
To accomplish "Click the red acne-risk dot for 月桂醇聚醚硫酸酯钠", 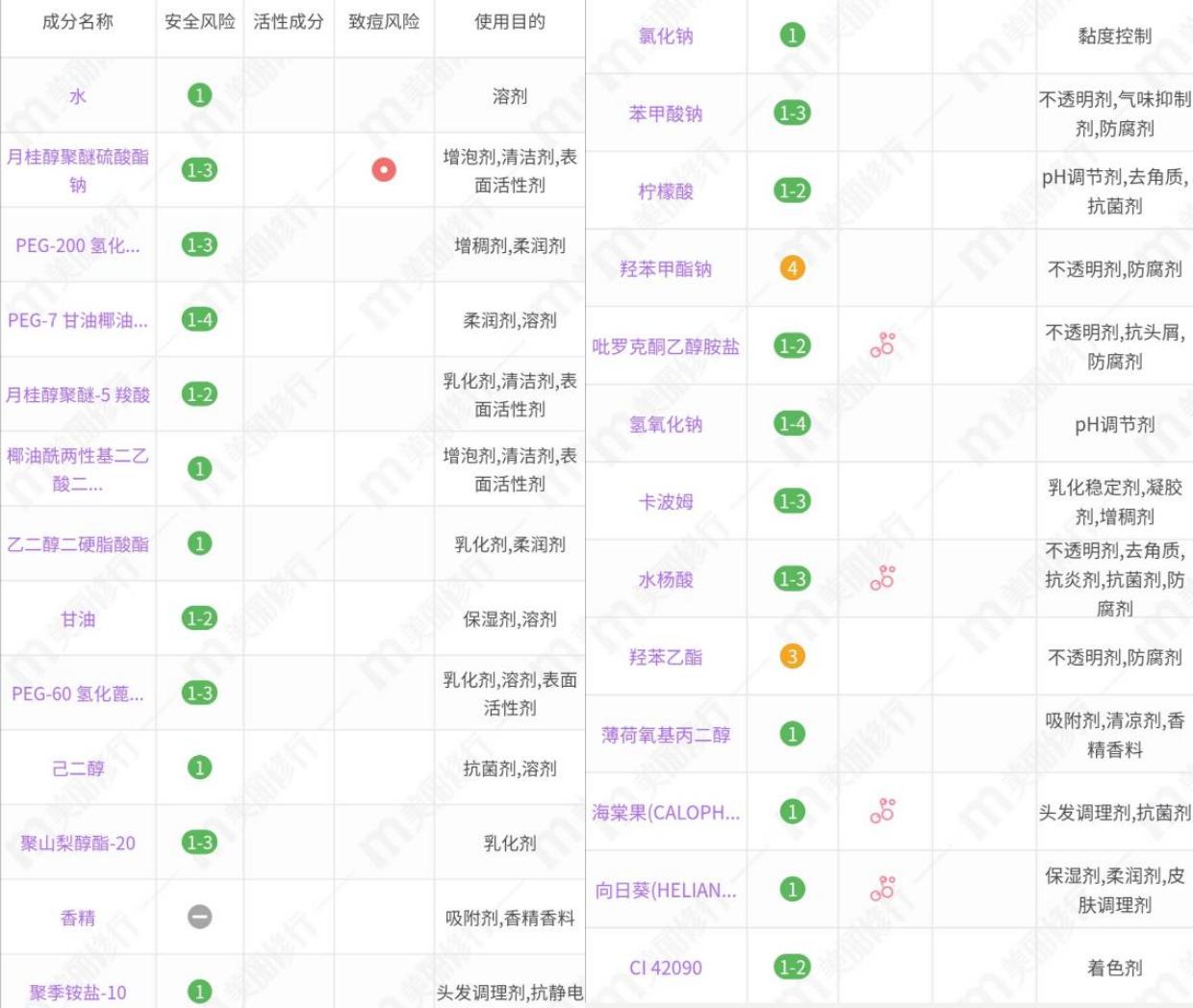I will 382,167.
